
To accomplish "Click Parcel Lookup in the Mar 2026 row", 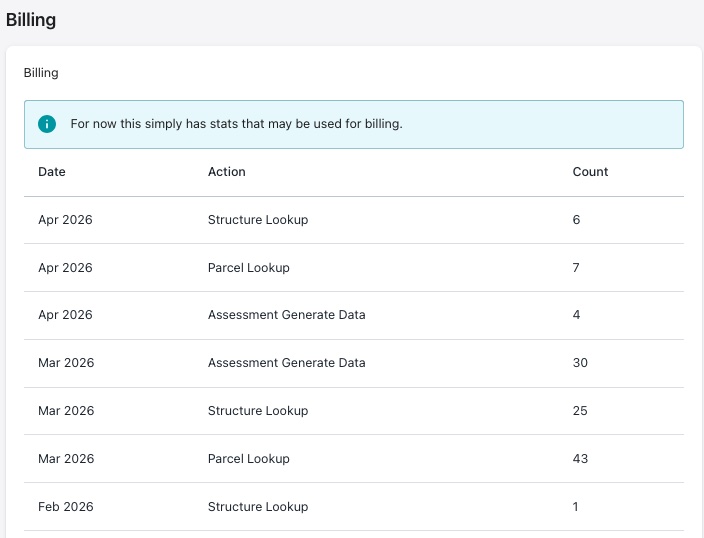I will pyautogui.click(x=249, y=459).
